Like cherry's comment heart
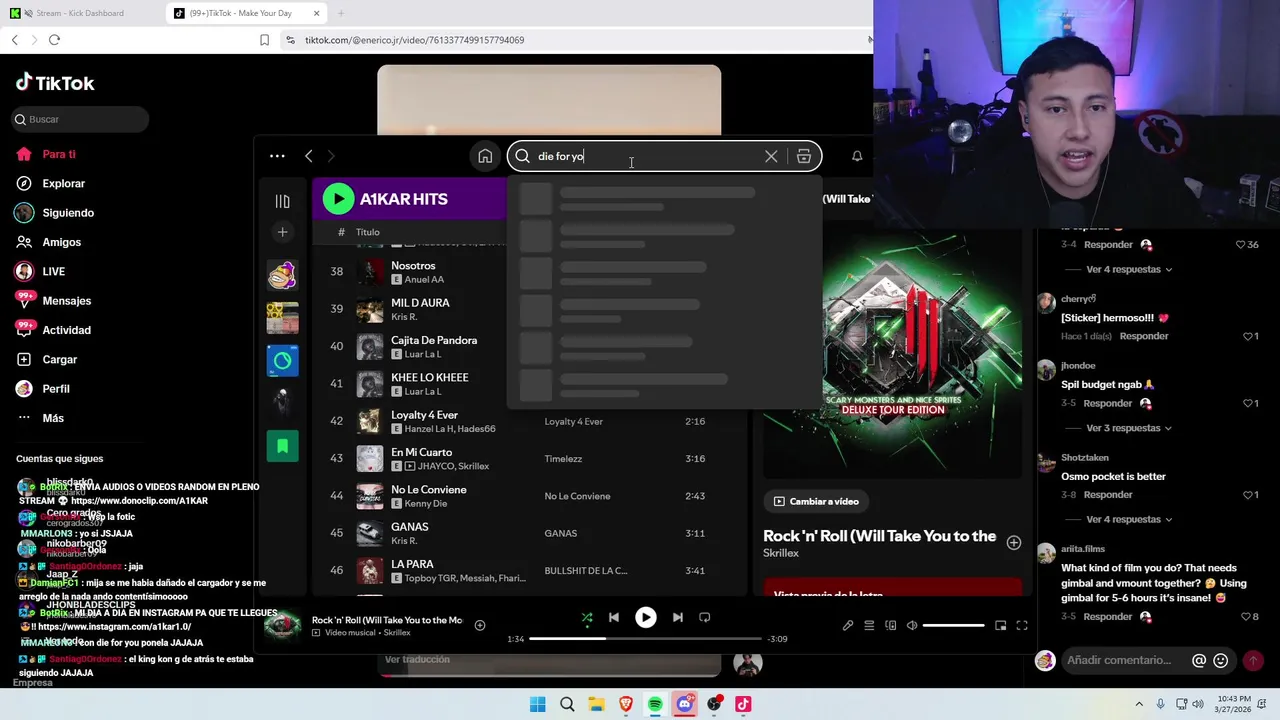The image size is (1280, 720). click(x=1246, y=336)
